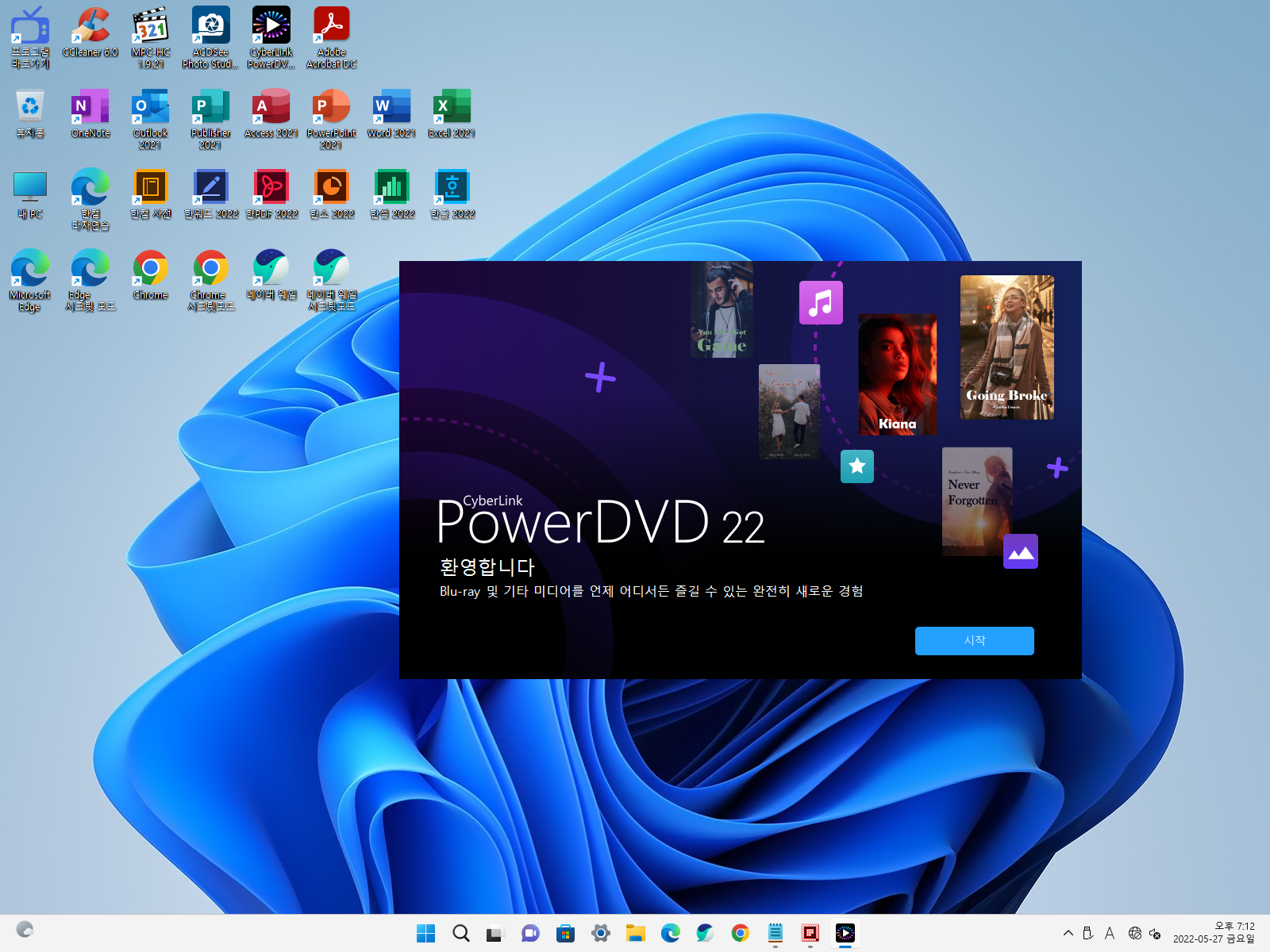This screenshot has height=952, width=1270.
Task: Open 한글 2022 shortcut
Action: (452, 194)
